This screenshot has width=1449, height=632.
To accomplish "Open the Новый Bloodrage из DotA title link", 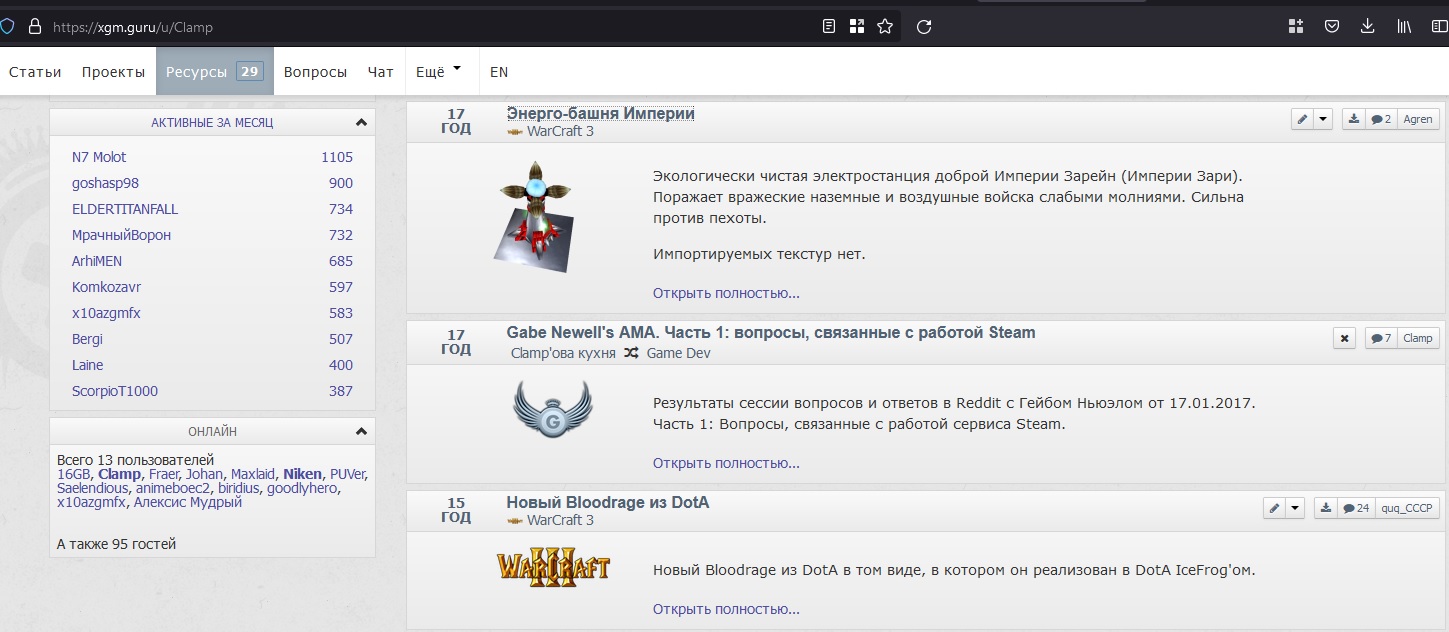I will point(608,502).
